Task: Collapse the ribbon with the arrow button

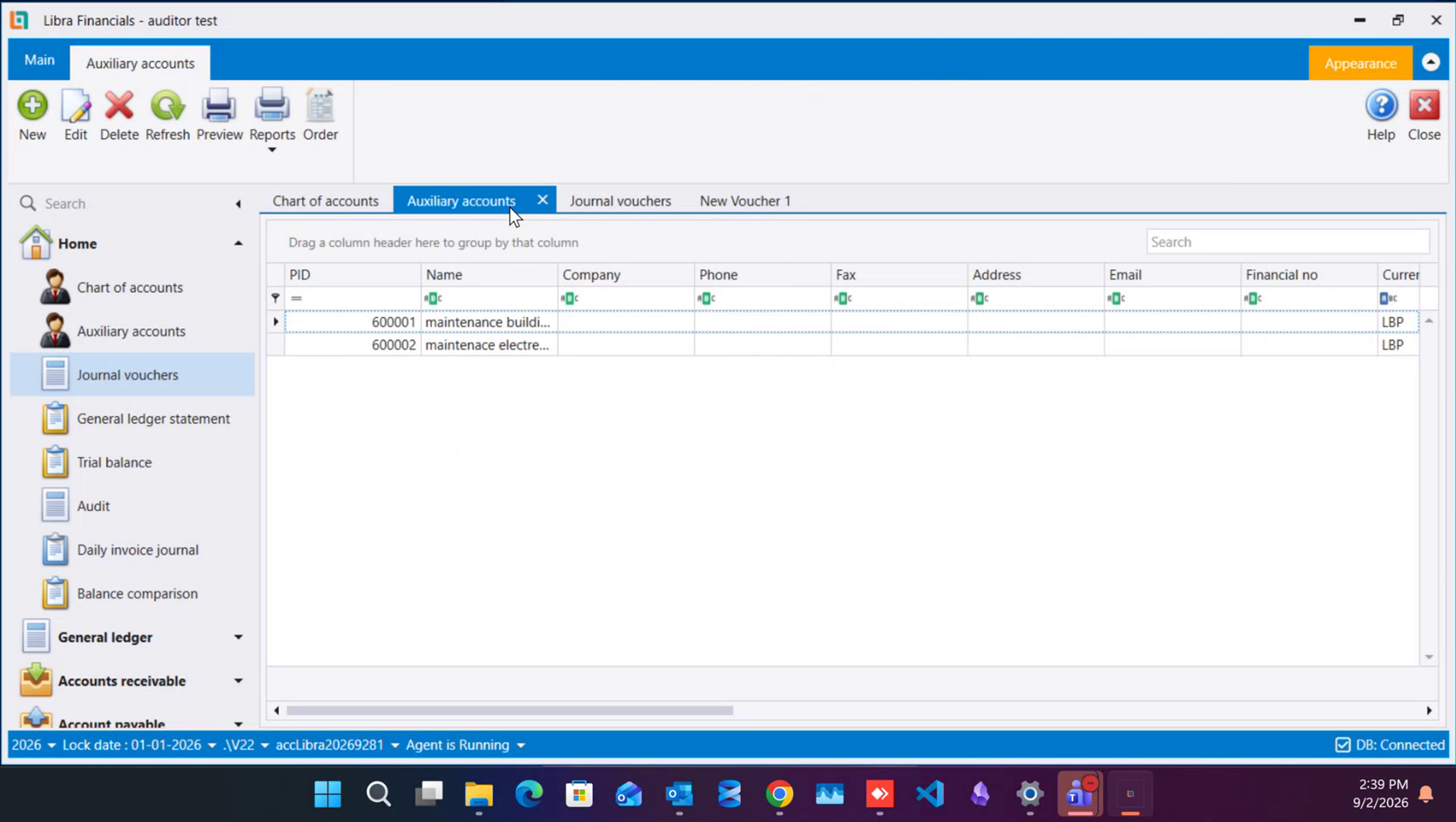Action: coord(1431,62)
